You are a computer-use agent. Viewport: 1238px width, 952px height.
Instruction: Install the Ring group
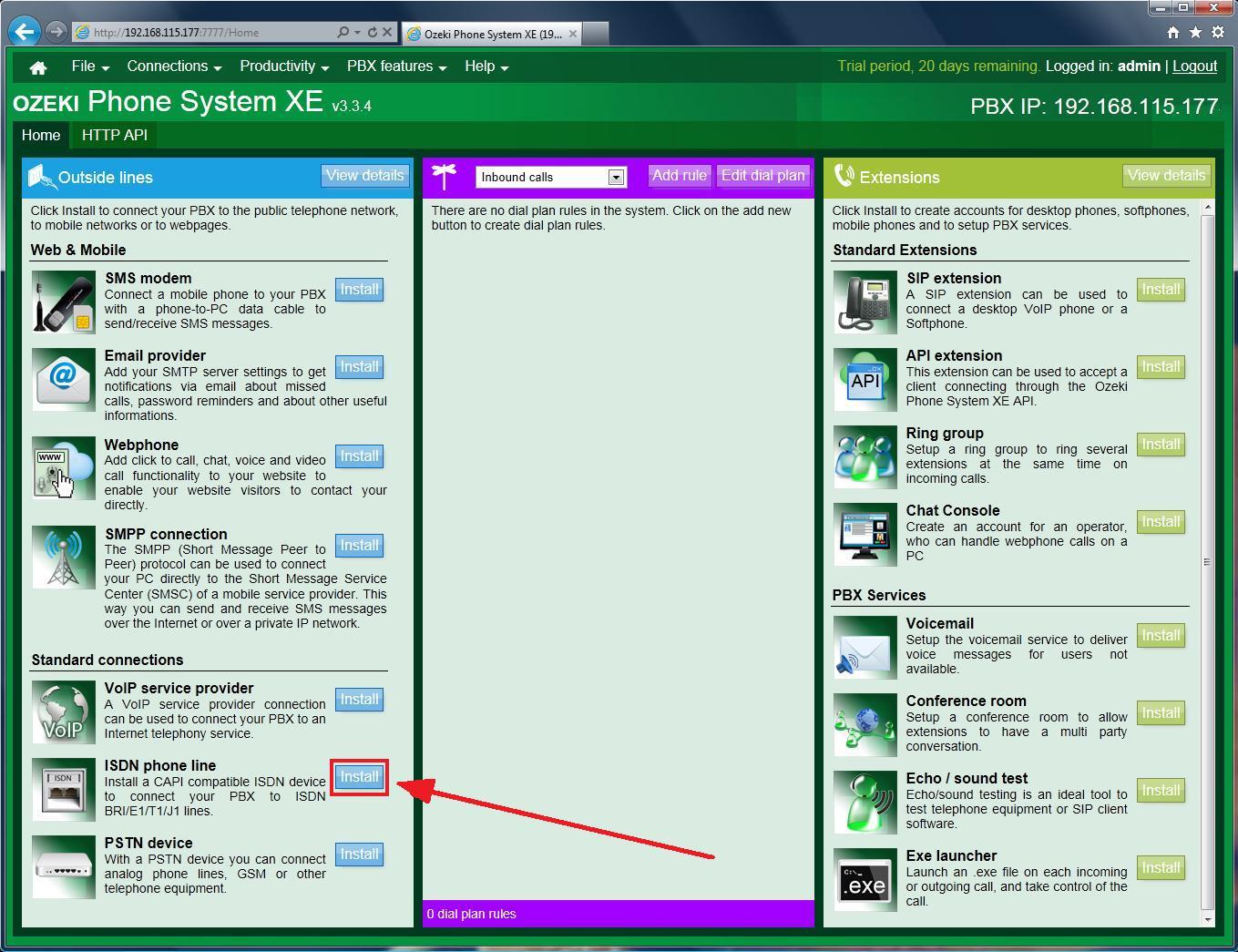[x=1161, y=445]
